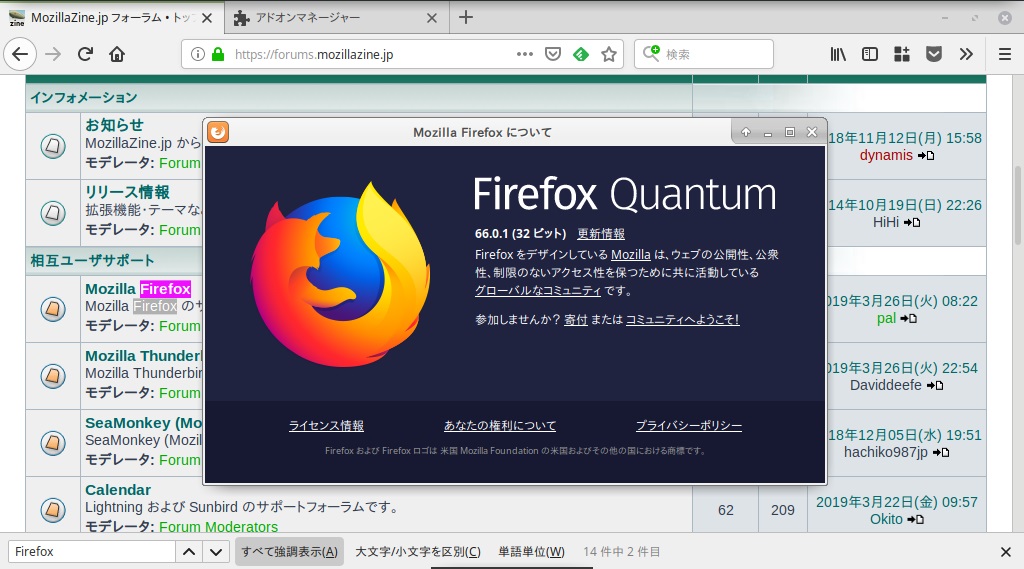Open the Mozilla link in About dialog

(631, 255)
